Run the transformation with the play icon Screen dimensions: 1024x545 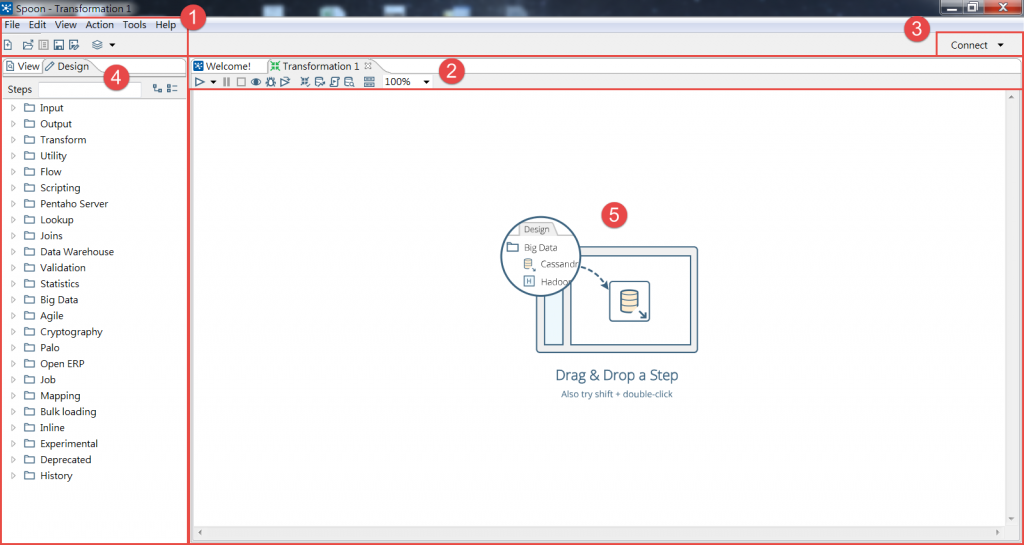tap(200, 82)
